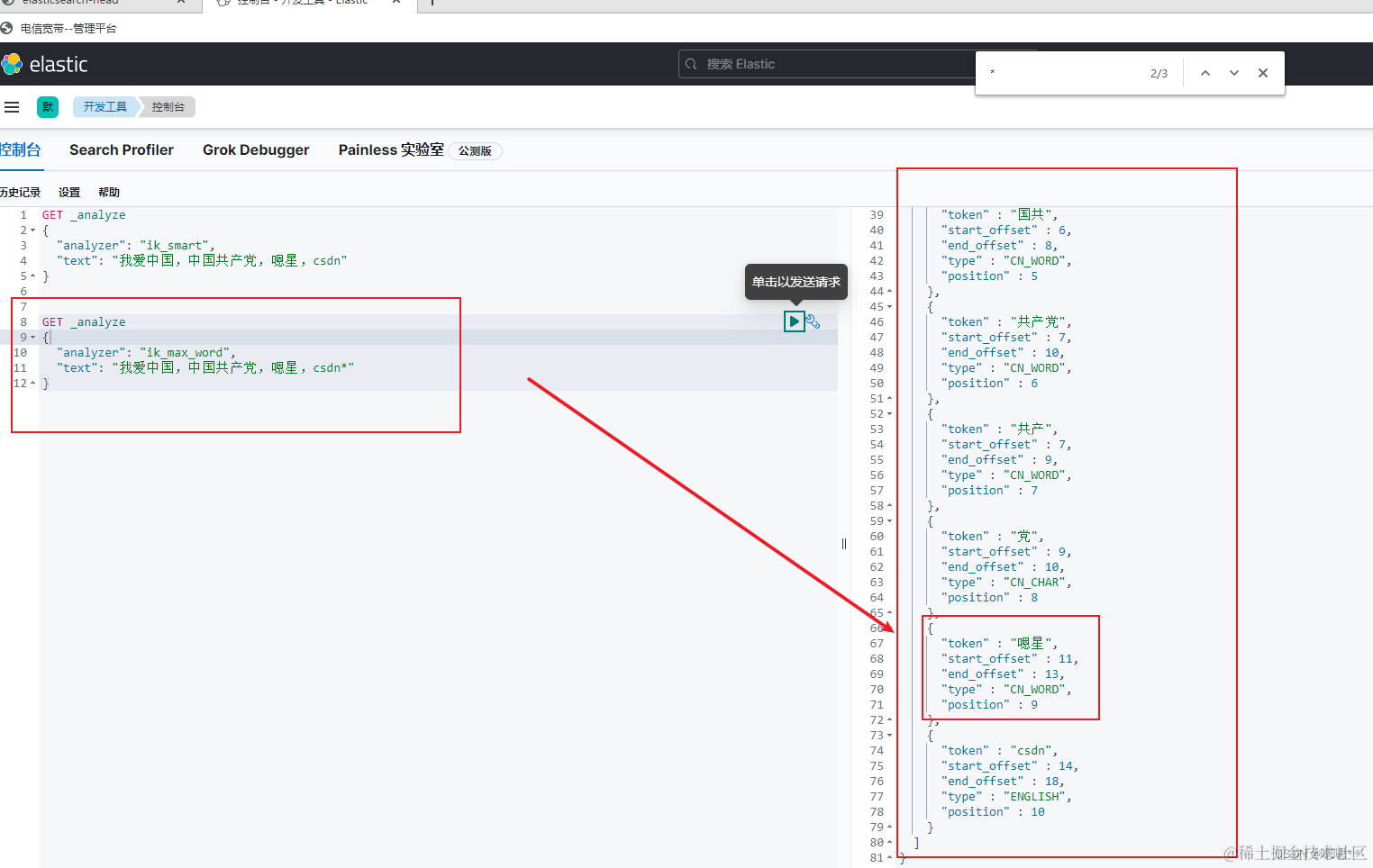Click the "token" : "国共" output line

tap(999, 215)
